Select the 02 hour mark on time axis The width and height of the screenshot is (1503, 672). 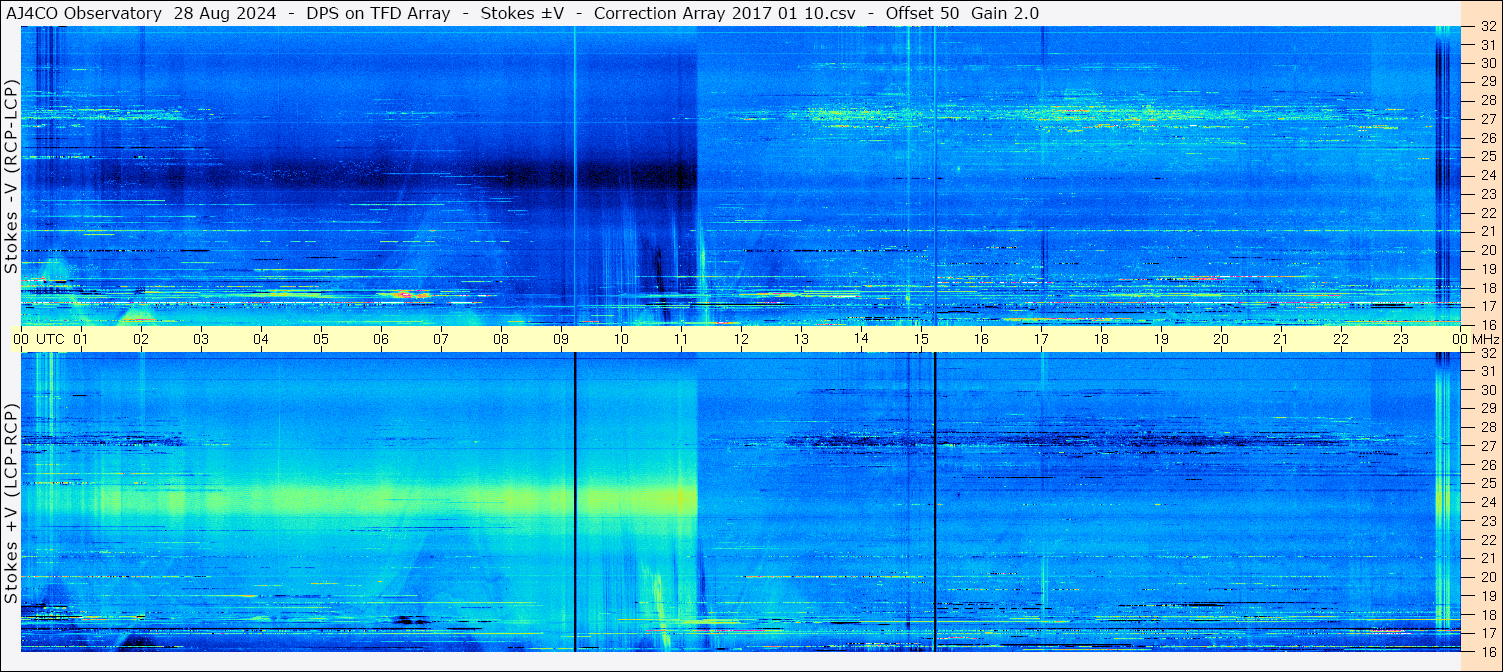[x=141, y=339]
